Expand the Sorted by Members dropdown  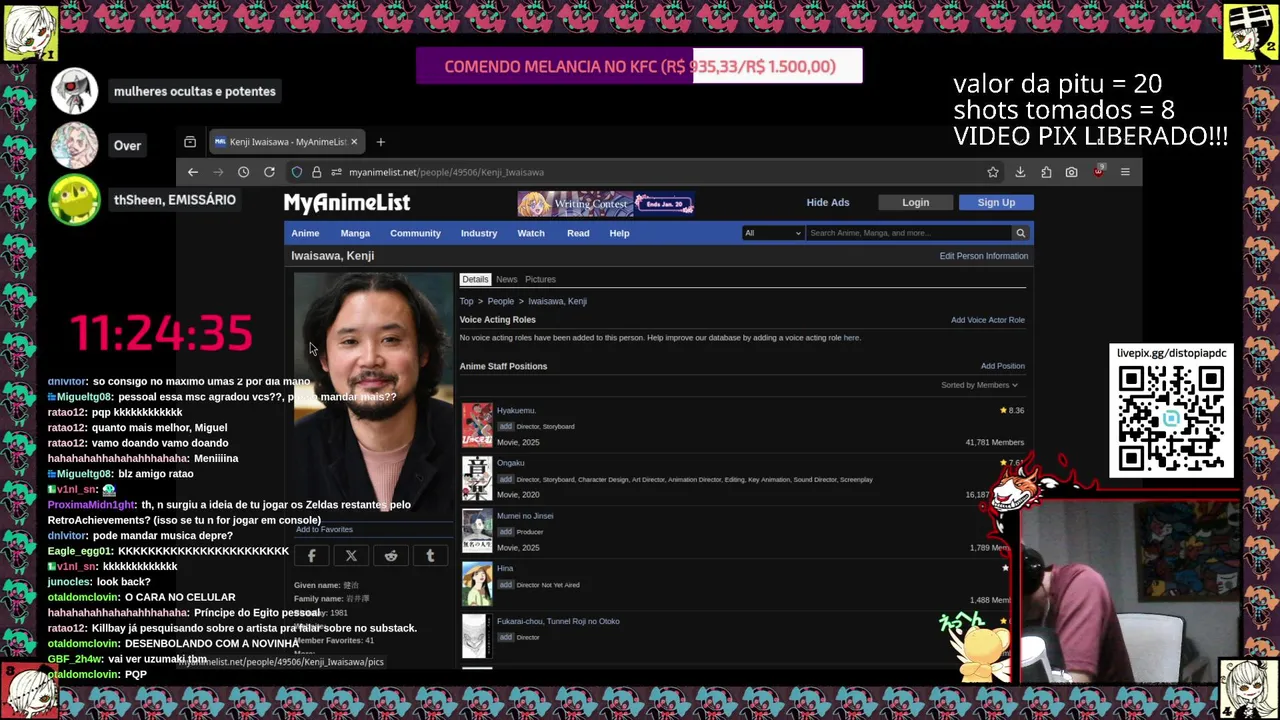(x=979, y=385)
